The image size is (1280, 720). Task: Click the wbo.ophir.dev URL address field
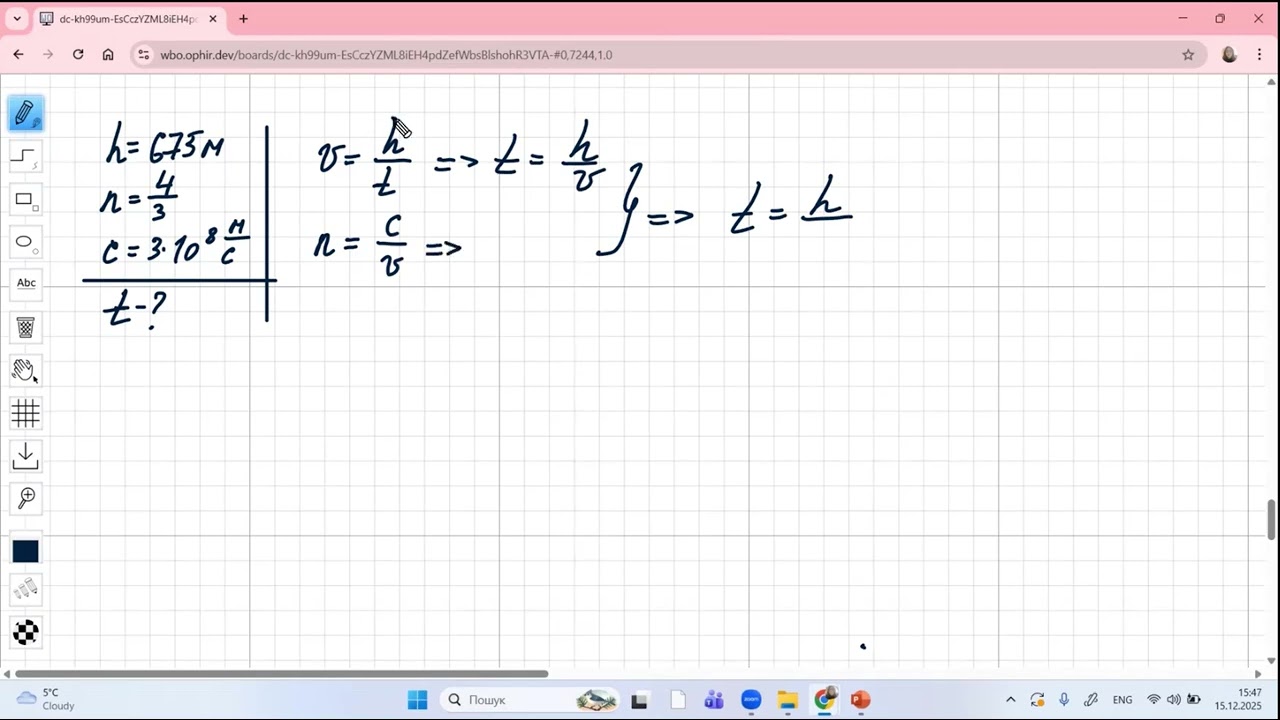pyautogui.click(x=386, y=55)
